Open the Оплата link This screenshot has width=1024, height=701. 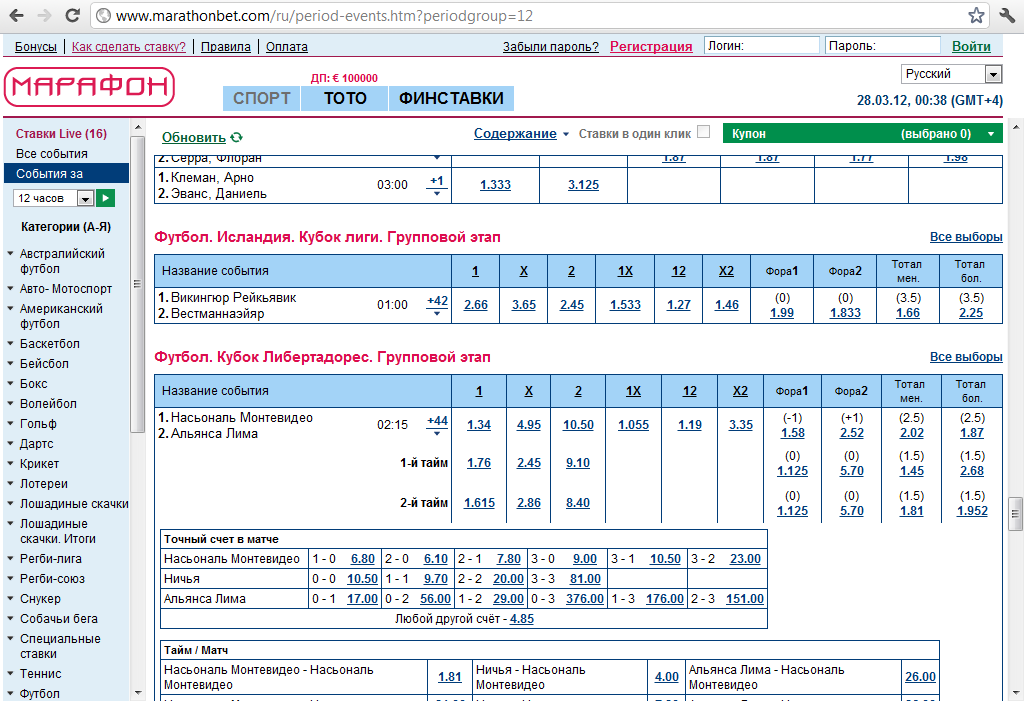pyautogui.click(x=287, y=46)
